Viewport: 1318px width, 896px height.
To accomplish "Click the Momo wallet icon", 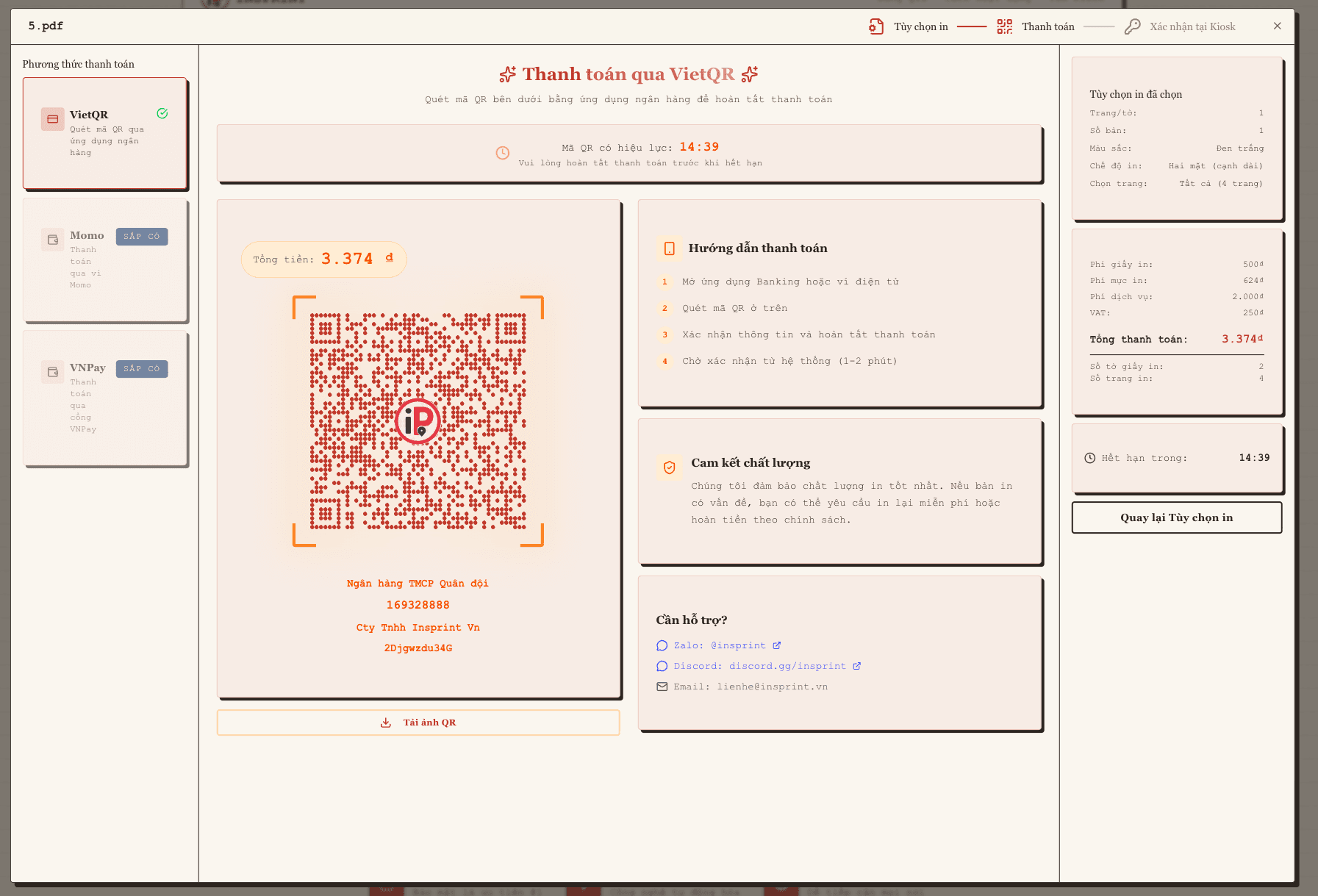I will 53,240.
